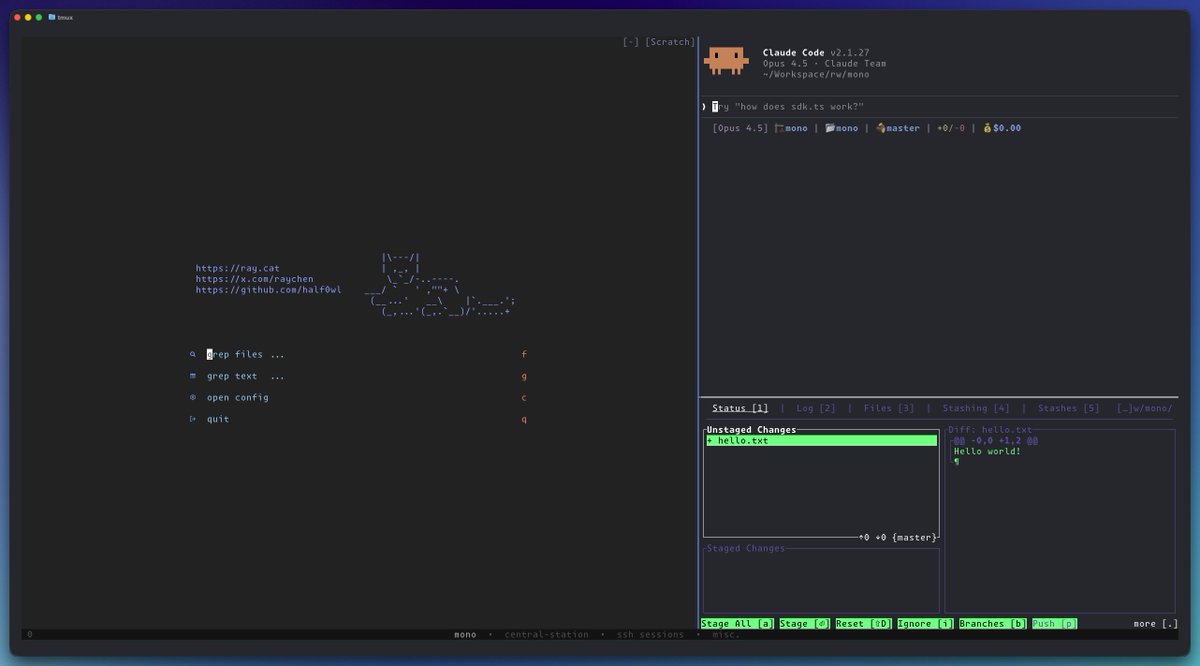Switch to the central-station tmux window
Image resolution: width=1200 pixels, height=666 pixels.
tap(546, 635)
